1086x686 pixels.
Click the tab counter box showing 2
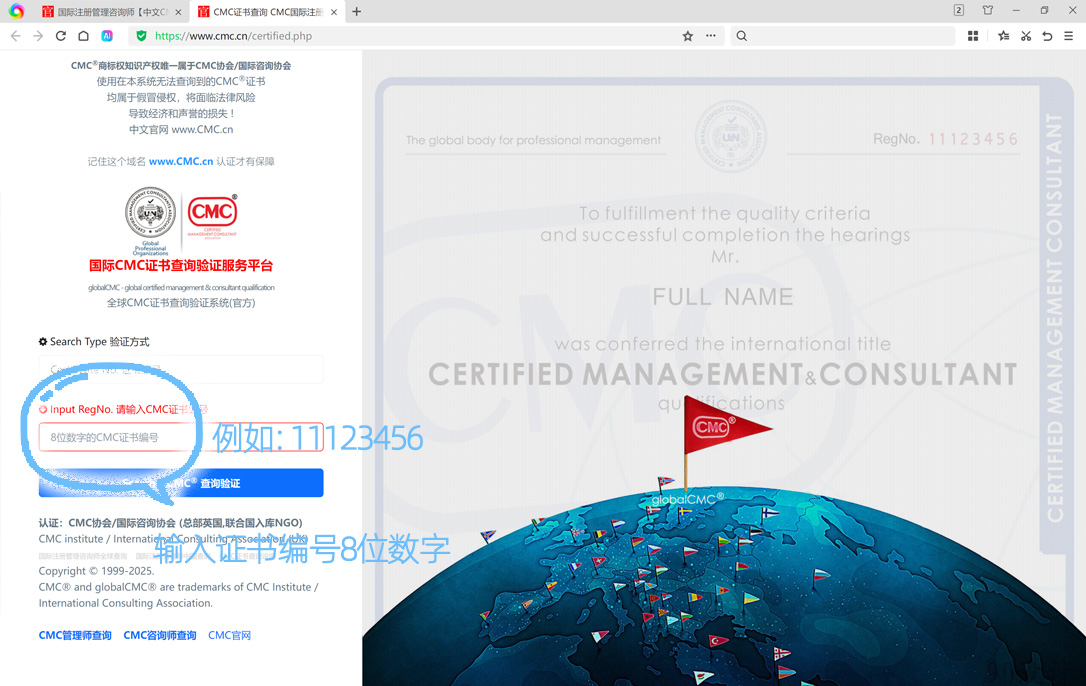tap(959, 10)
